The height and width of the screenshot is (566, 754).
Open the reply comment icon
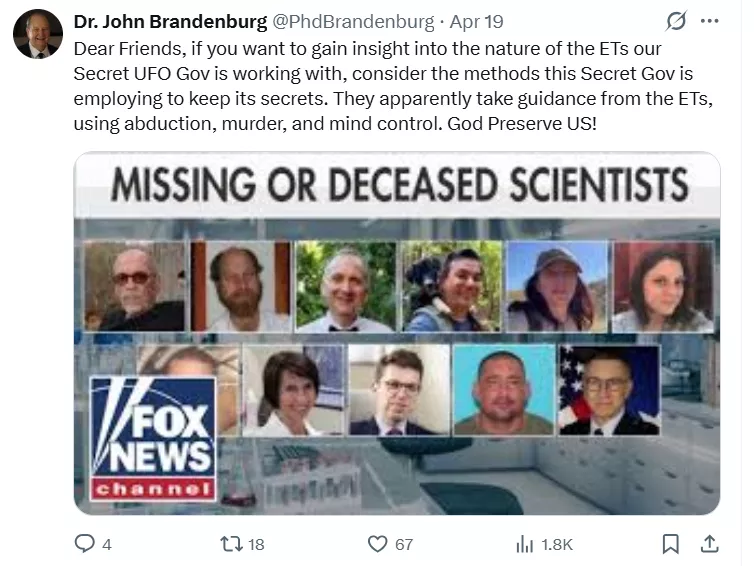click(x=84, y=543)
